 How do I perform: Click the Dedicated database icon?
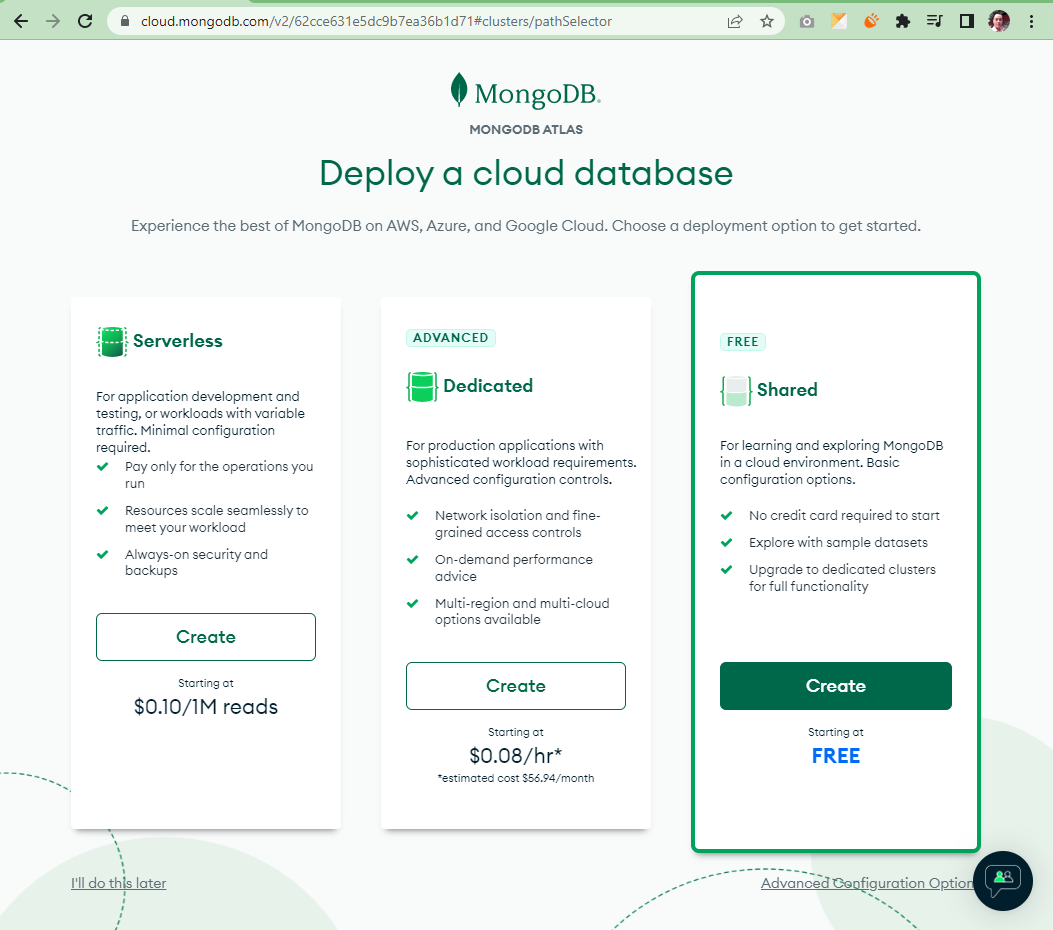point(422,387)
